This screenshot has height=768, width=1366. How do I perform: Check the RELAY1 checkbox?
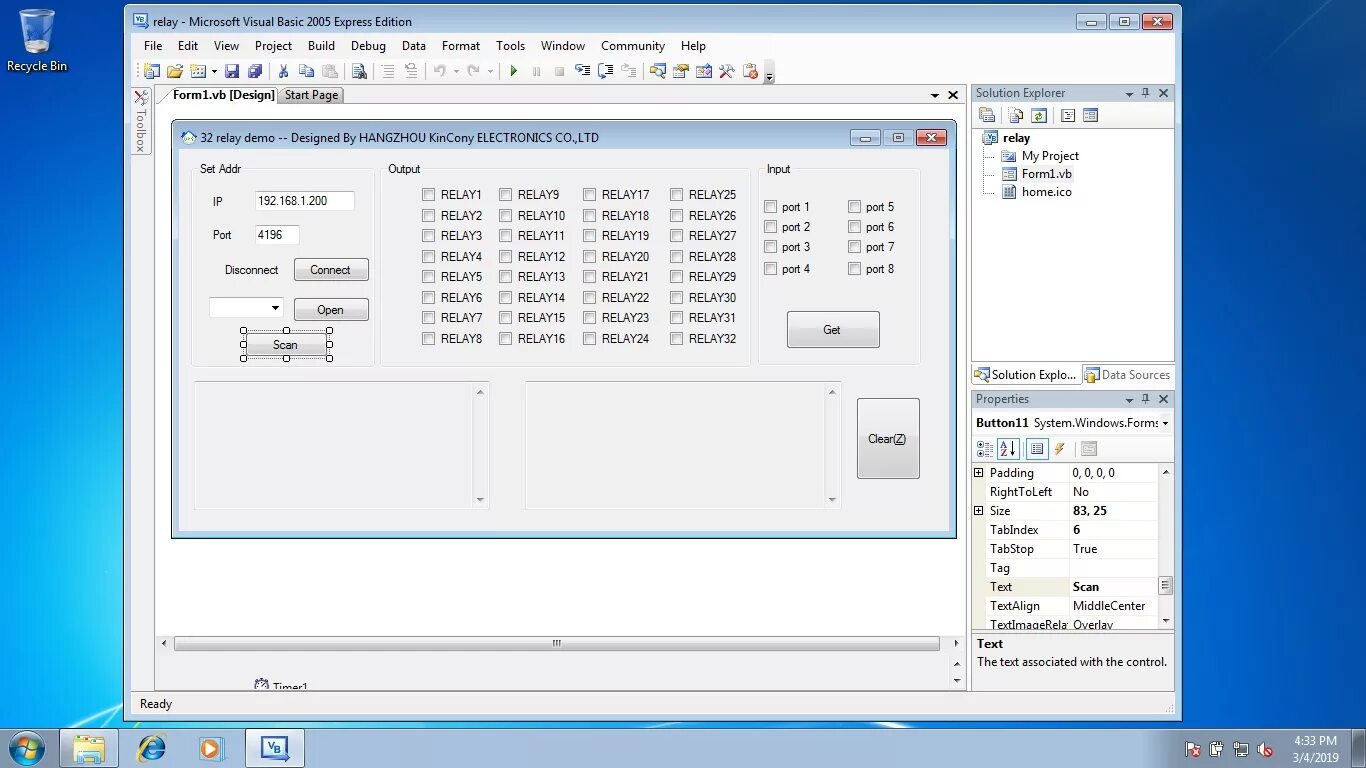point(428,195)
